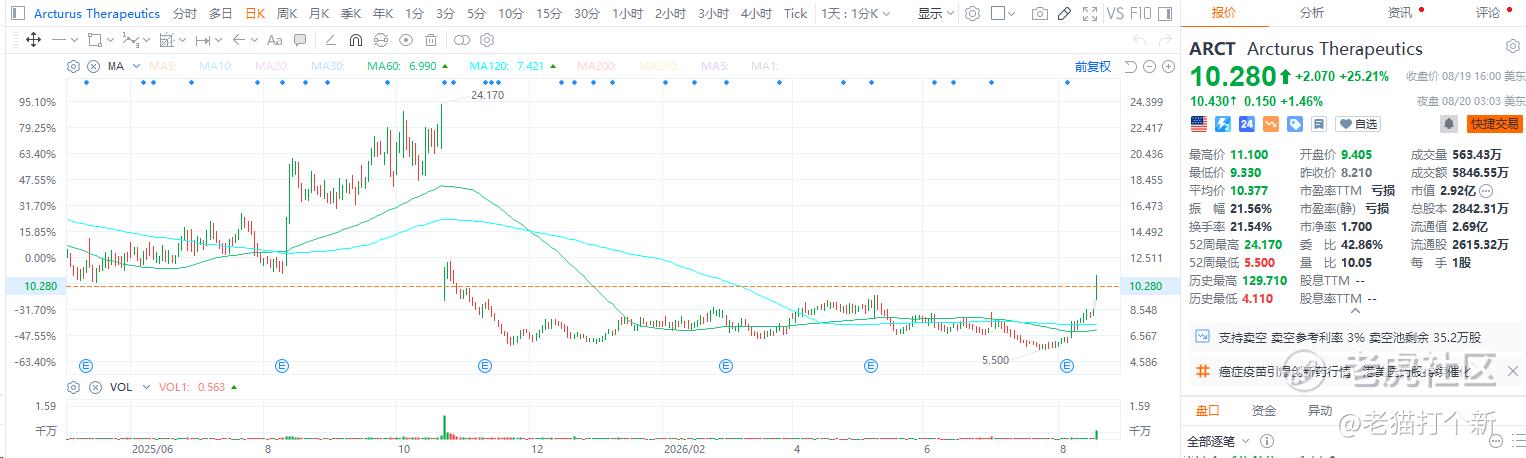Add stock to 自选 watchlist
This screenshot has width=1526, height=458.
1357,124
